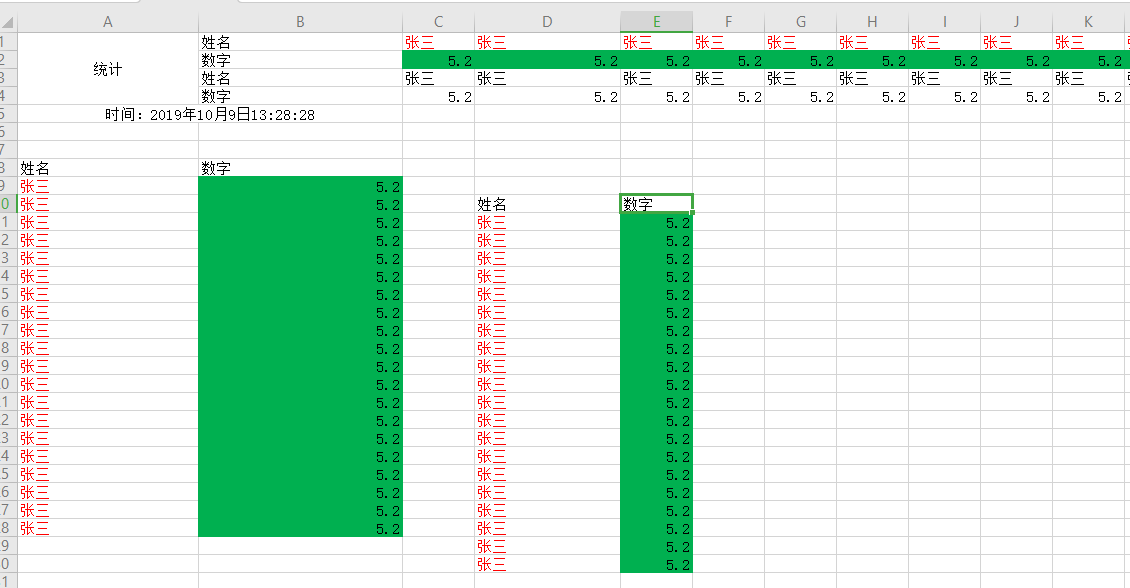This screenshot has width=1130, height=588.
Task: Select a row number header on the left
Action: tap(7, 186)
